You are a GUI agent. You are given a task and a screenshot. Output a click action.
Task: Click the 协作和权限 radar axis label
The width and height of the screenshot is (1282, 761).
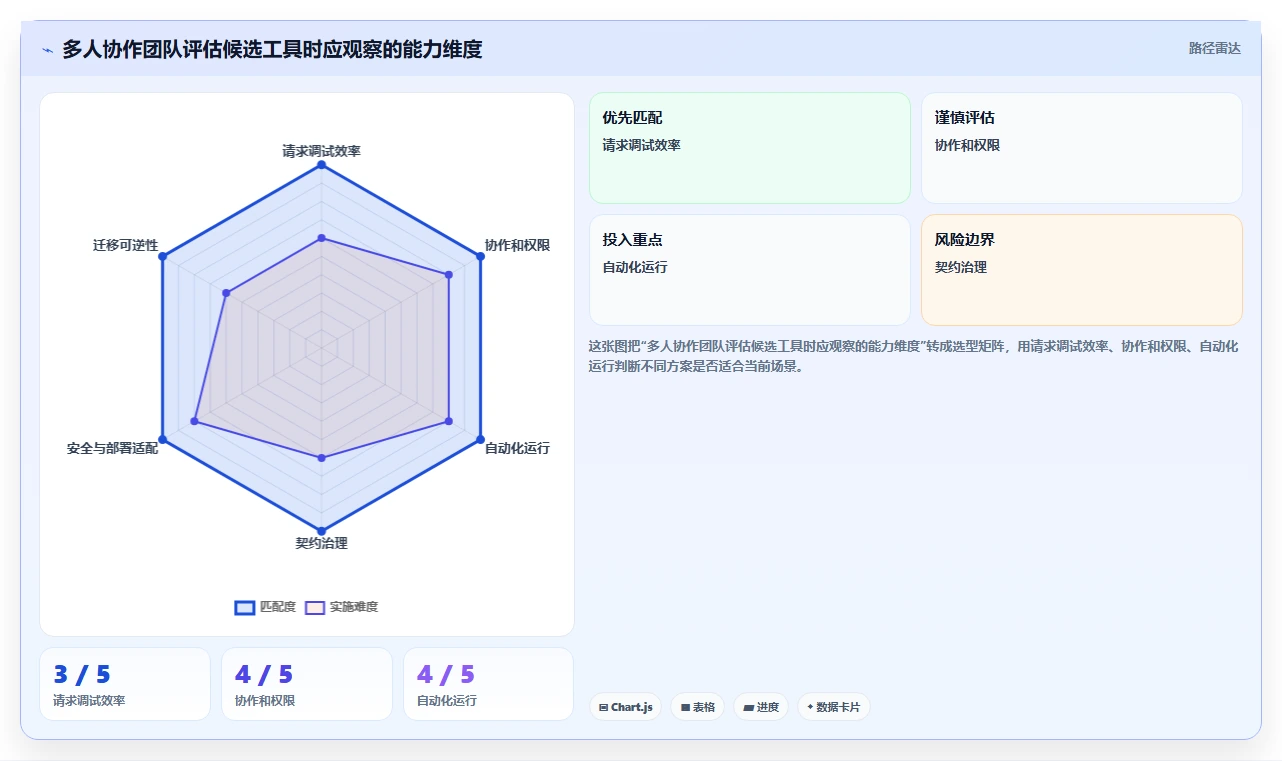pos(517,245)
